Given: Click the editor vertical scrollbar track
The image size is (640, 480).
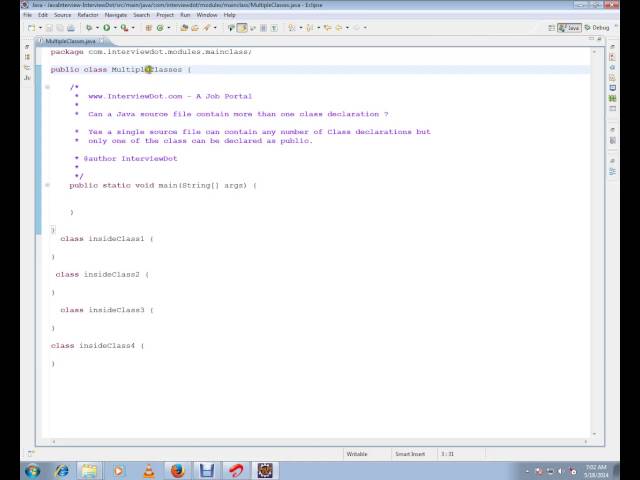Looking at the screenshot, I should [594, 243].
